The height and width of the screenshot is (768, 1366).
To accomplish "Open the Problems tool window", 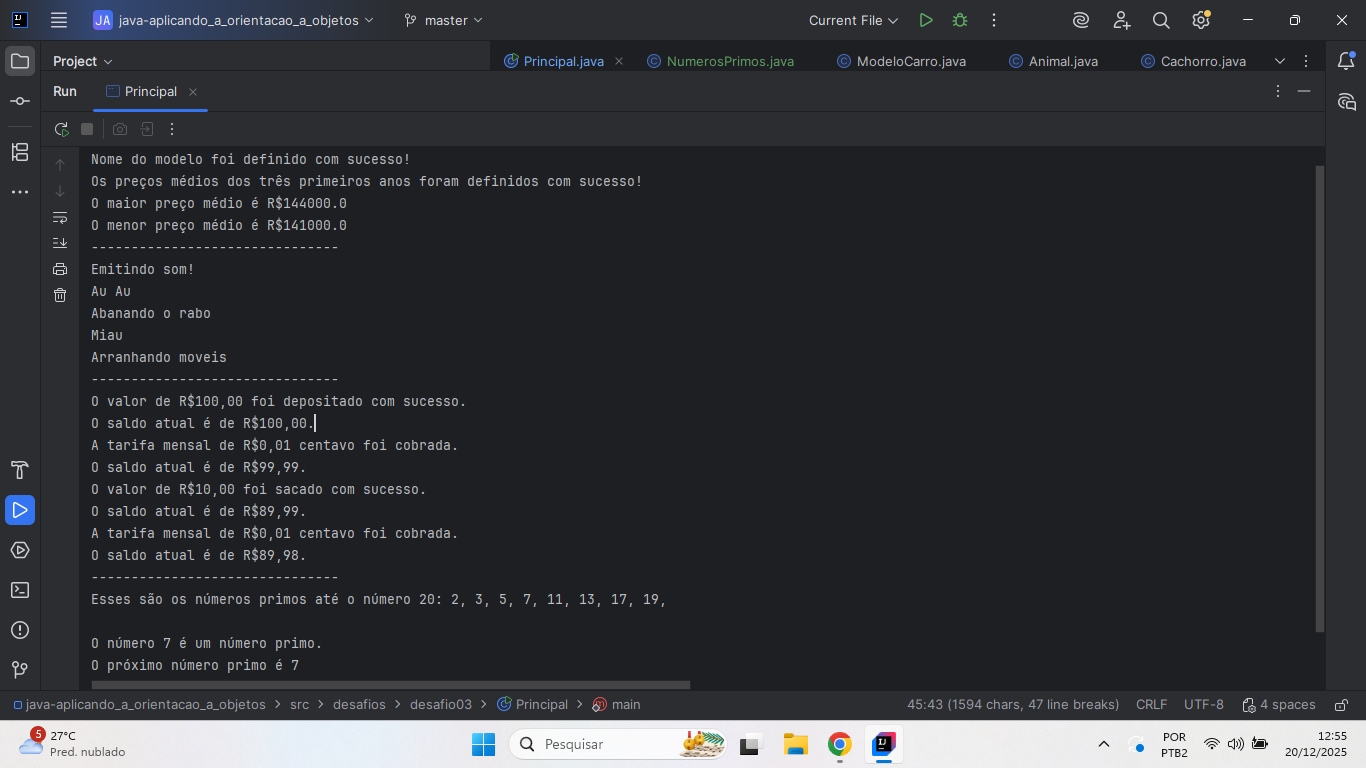I will (20, 630).
